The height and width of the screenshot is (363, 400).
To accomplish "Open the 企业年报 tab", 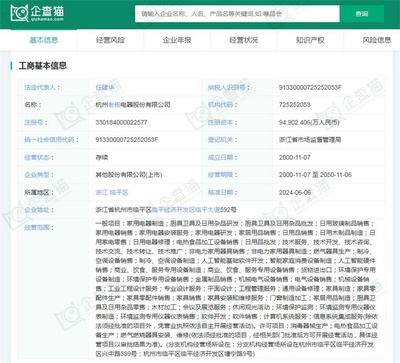I will coord(177,40).
